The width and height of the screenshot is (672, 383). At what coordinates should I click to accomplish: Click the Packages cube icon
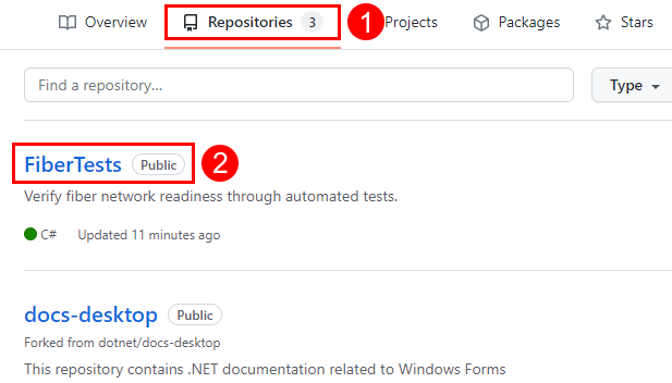pyautogui.click(x=481, y=23)
